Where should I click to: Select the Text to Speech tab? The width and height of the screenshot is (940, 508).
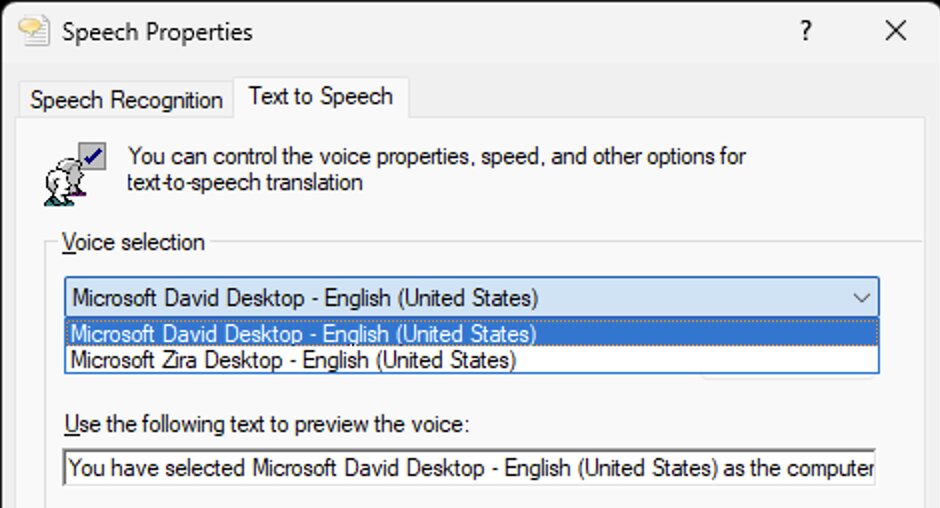pos(321,96)
